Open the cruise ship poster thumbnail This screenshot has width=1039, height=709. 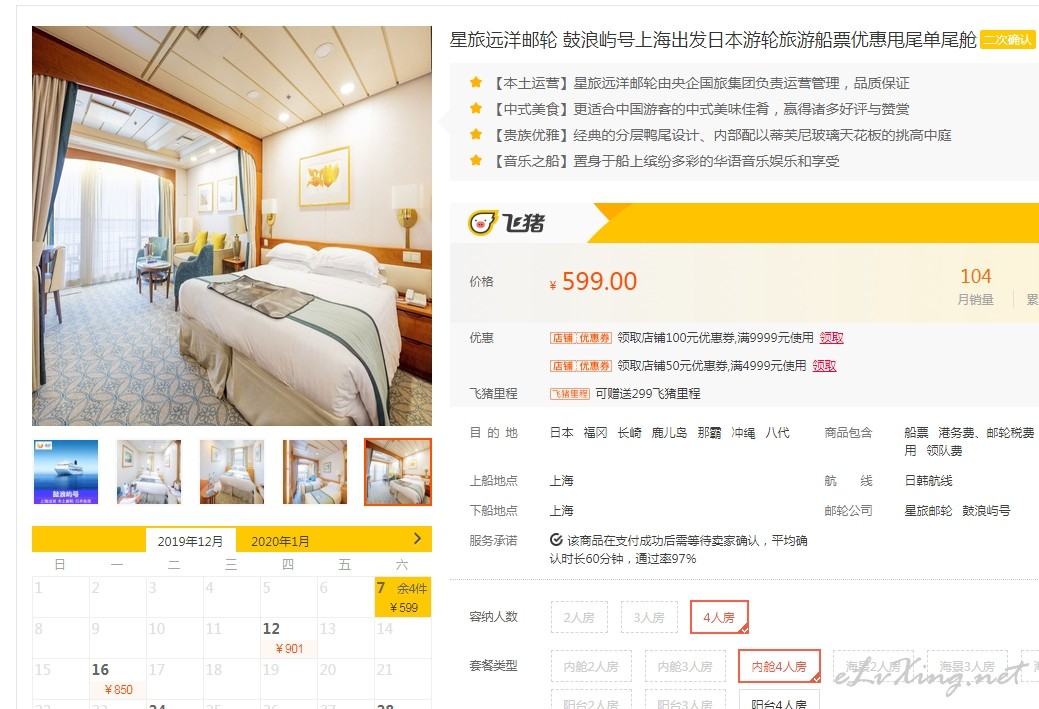point(66,472)
